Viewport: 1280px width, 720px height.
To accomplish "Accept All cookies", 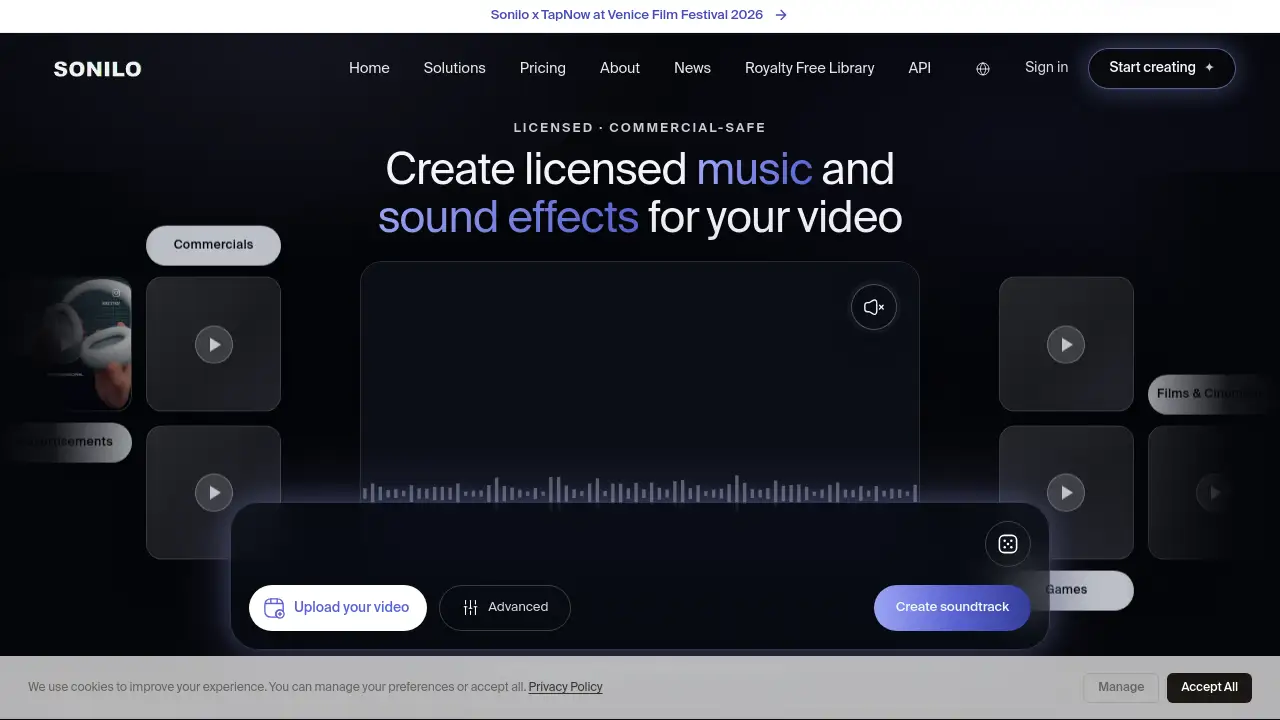I will (1209, 687).
